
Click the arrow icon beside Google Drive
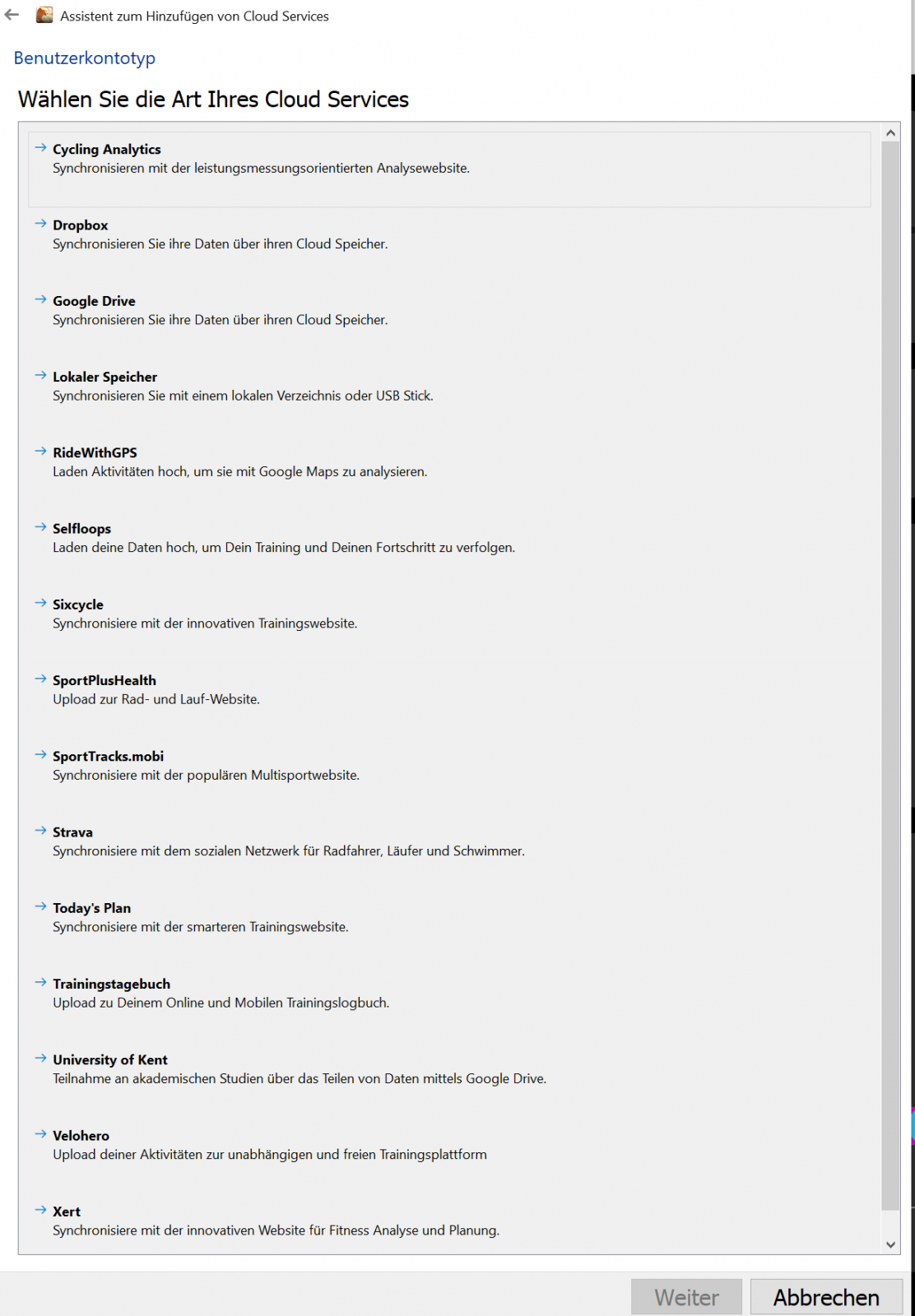(x=40, y=299)
